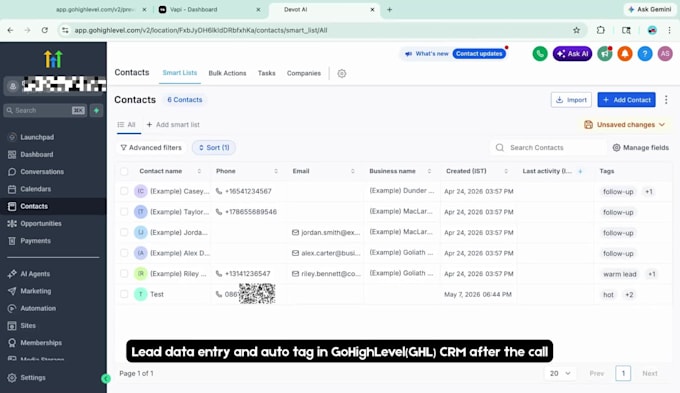The image size is (680, 393).
Task: Open the green megaphone announcements icon
Action: pyautogui.click(x=605, y=54)
